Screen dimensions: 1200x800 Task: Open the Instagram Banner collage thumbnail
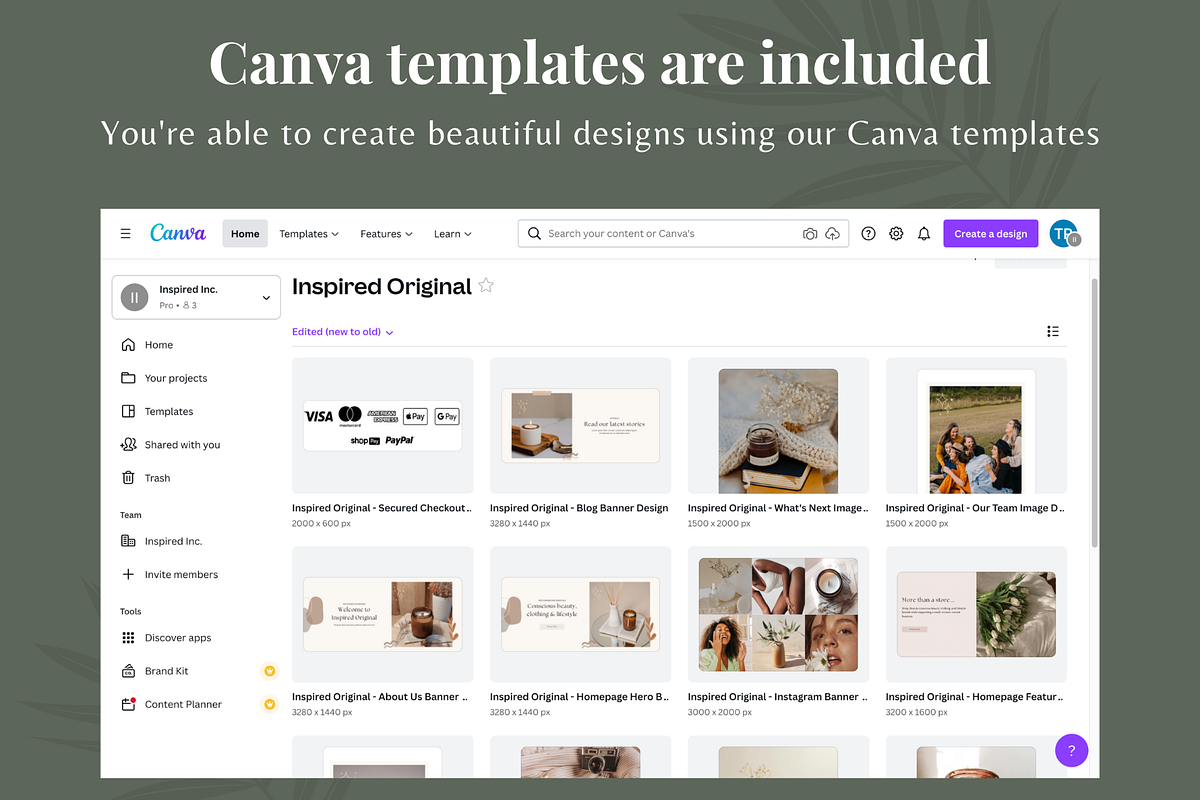778,614
